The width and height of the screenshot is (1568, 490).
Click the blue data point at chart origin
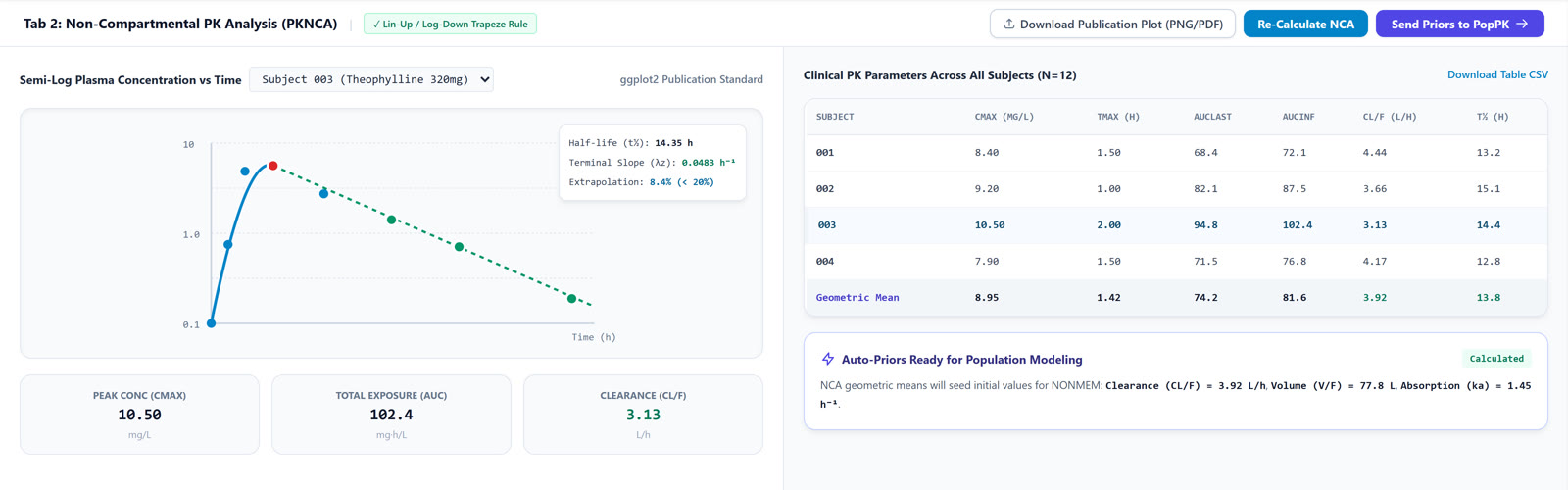click(x=212, y=323)
